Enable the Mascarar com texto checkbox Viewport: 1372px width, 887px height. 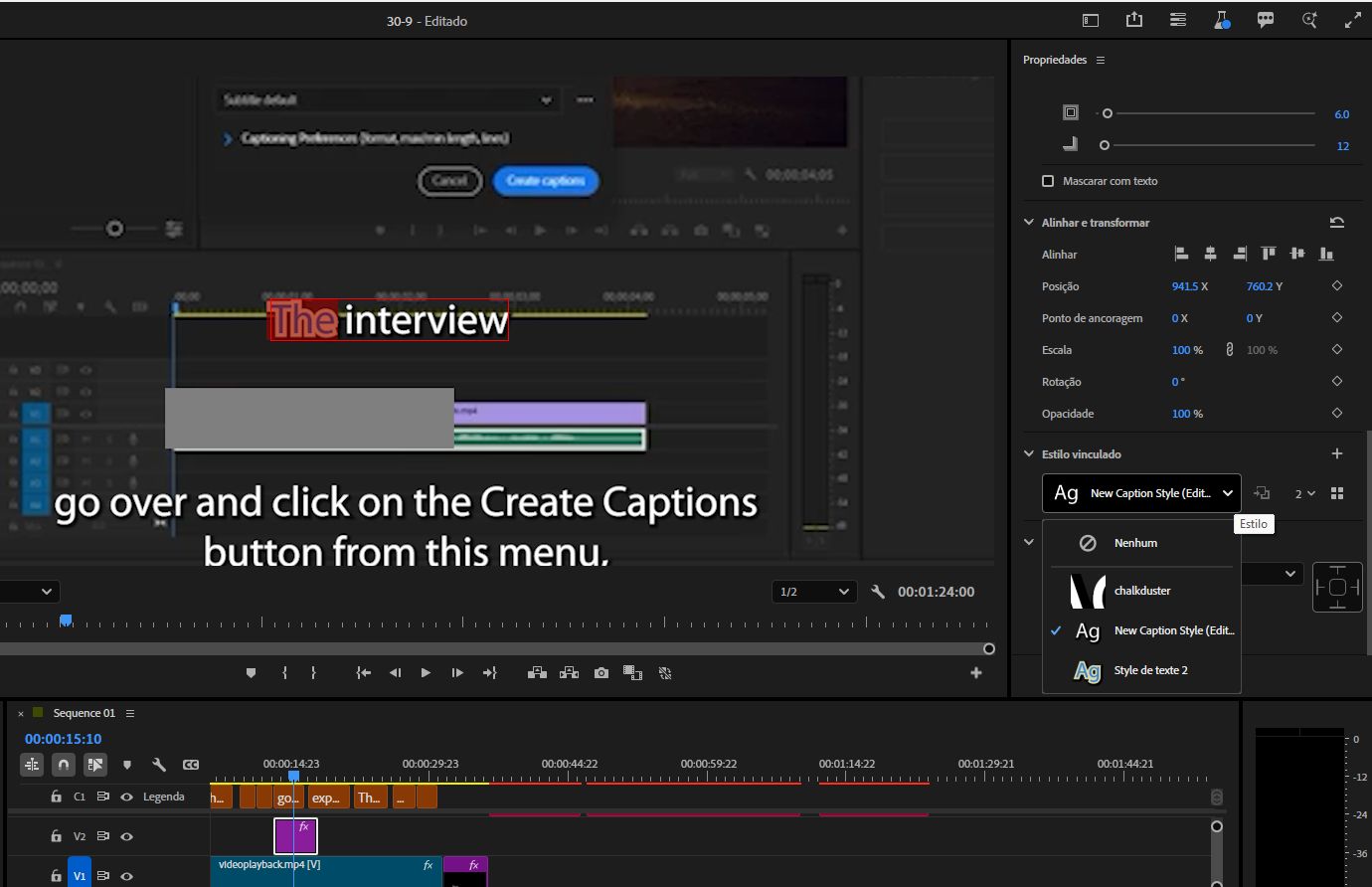pyautogui.click(x=1048, y=180)
